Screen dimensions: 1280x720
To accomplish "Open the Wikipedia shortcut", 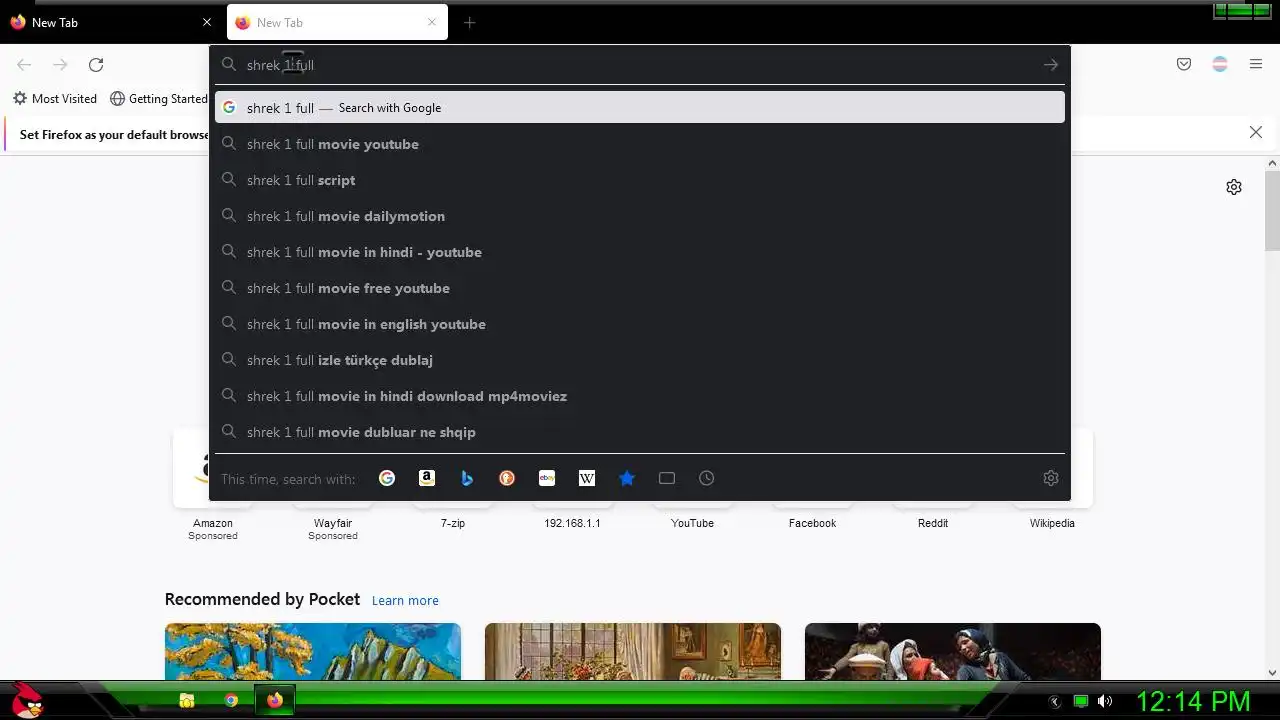I will 1052,523.
